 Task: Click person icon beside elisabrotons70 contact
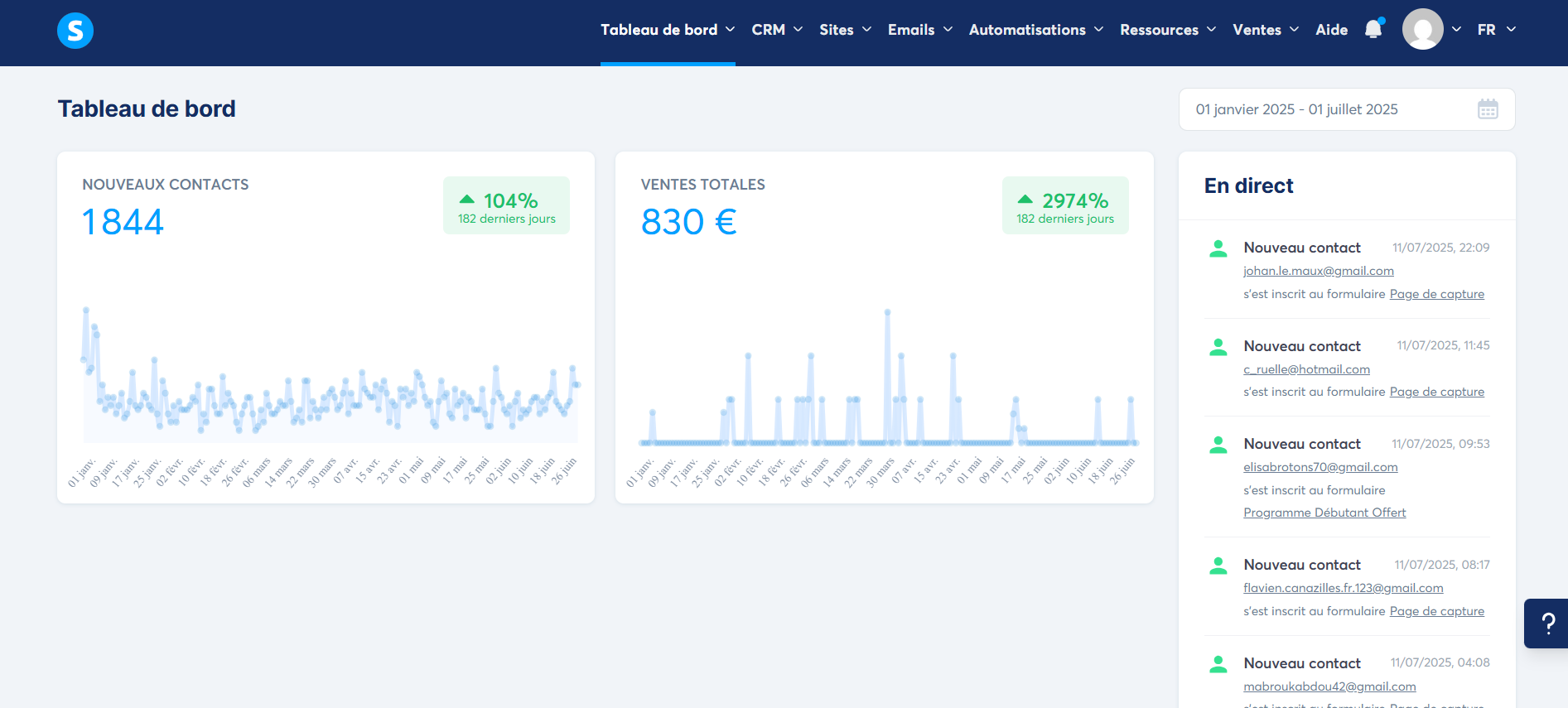pos(1218,445)
